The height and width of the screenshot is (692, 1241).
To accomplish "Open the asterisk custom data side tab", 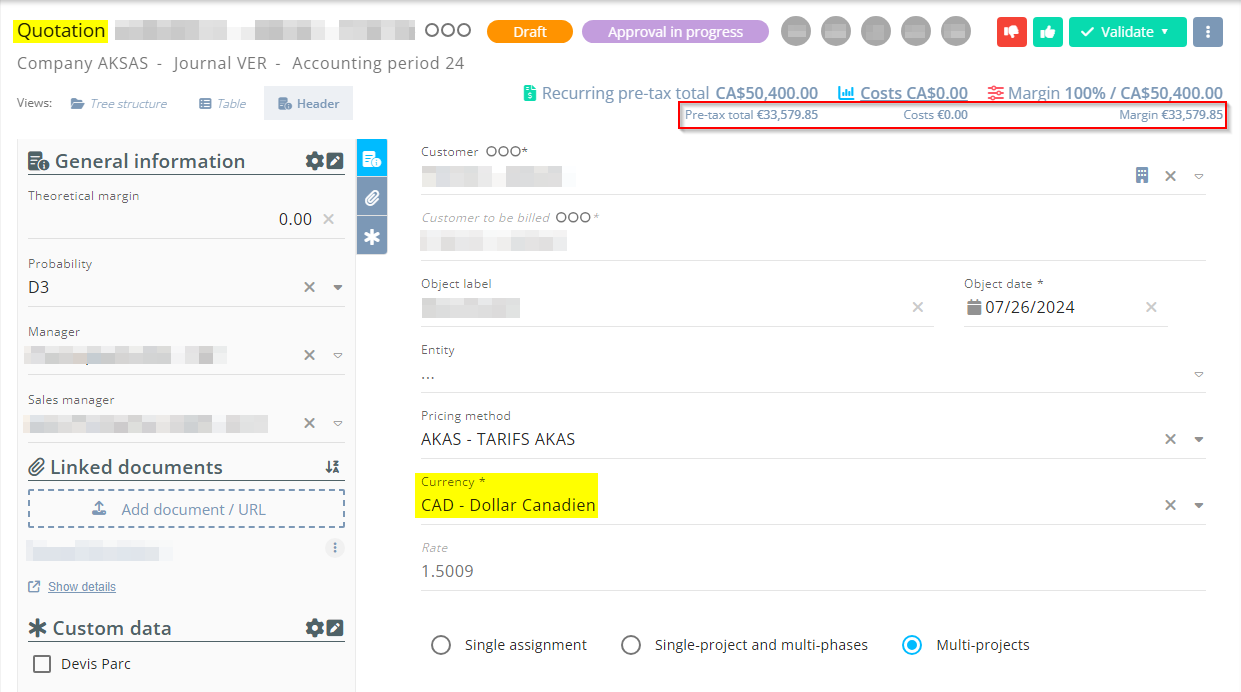I will tap(372, 237).
